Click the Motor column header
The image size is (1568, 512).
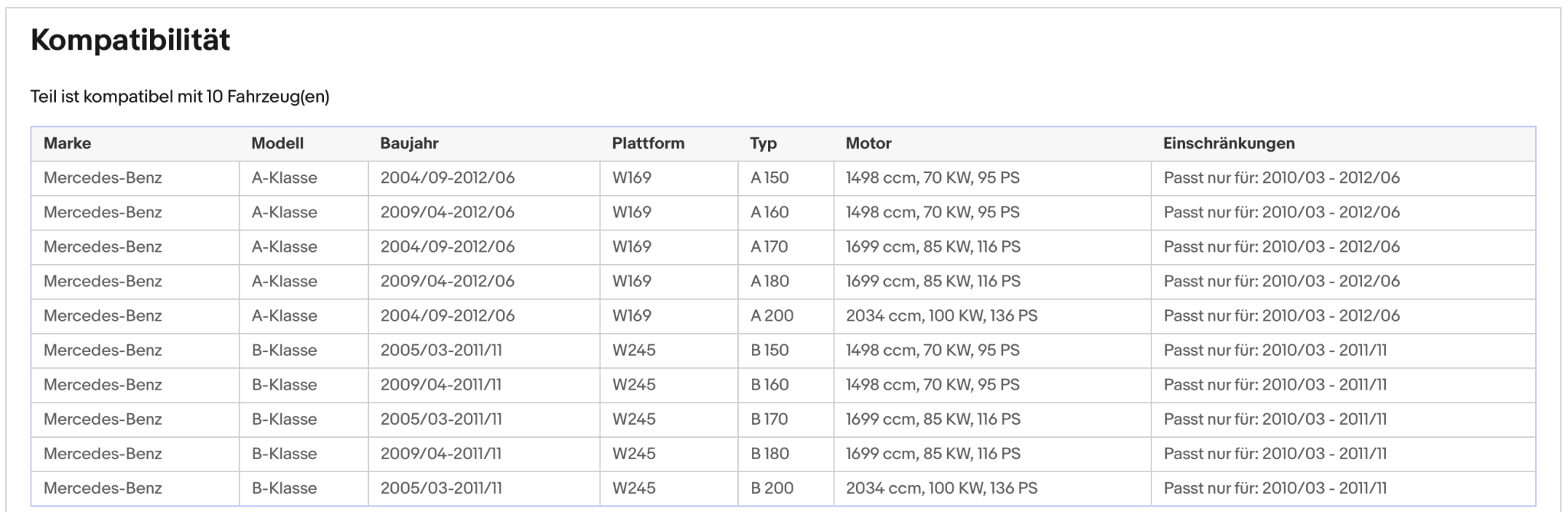click(868, 143)
